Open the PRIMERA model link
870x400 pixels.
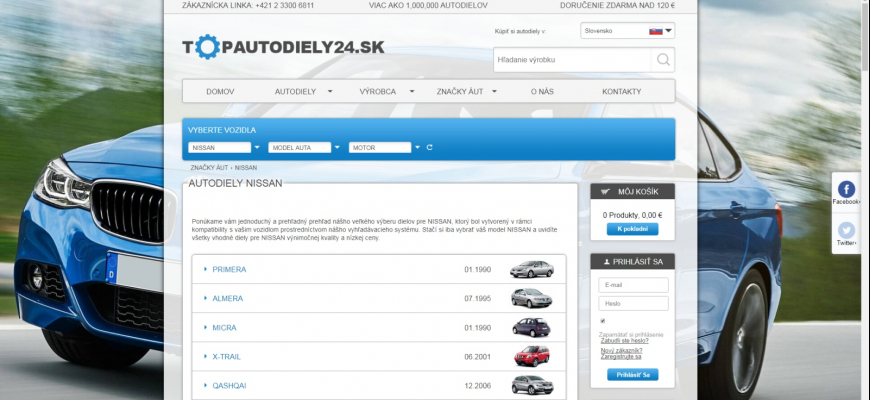[229, 270]
